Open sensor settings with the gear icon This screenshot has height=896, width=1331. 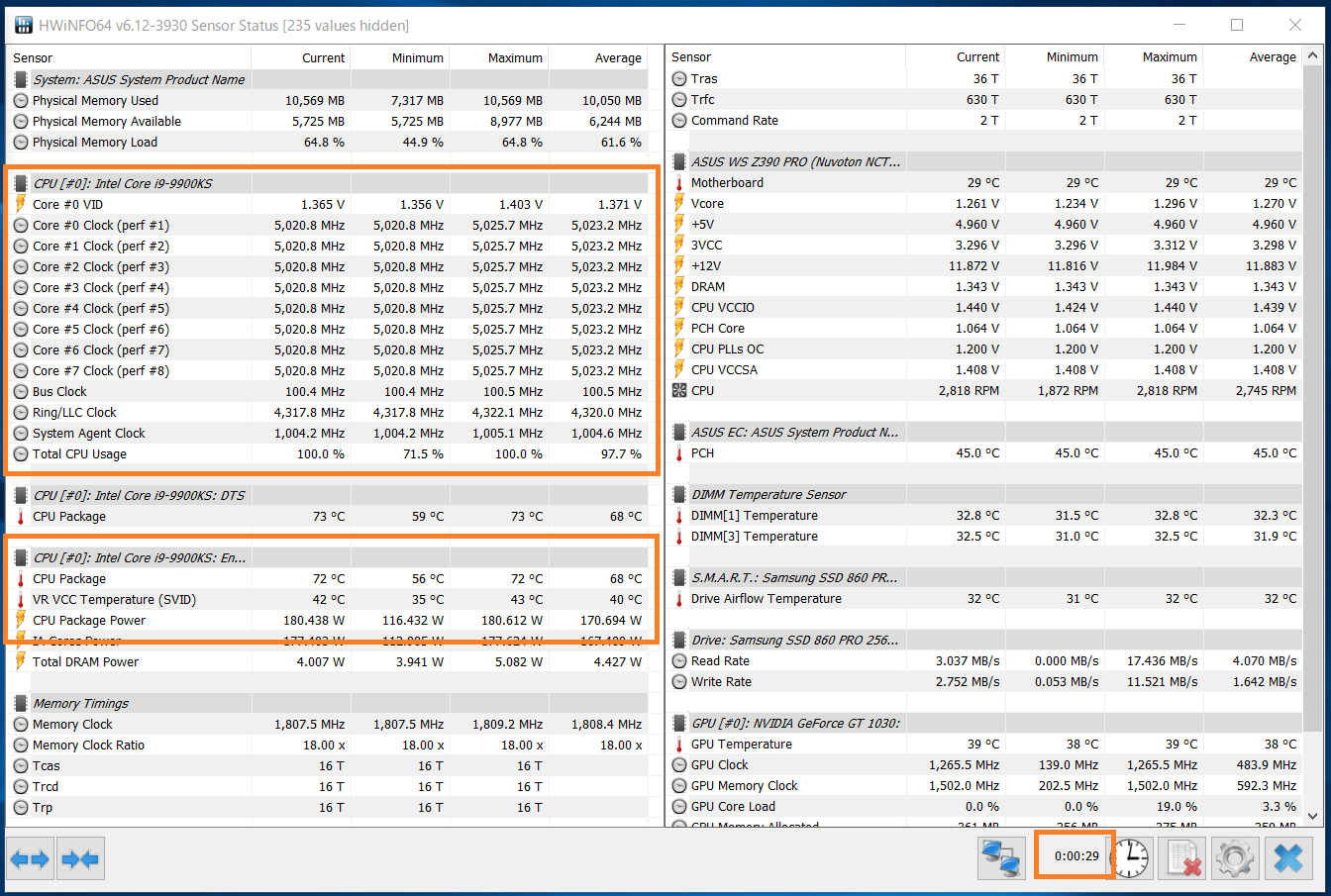tap(1235, 857)
